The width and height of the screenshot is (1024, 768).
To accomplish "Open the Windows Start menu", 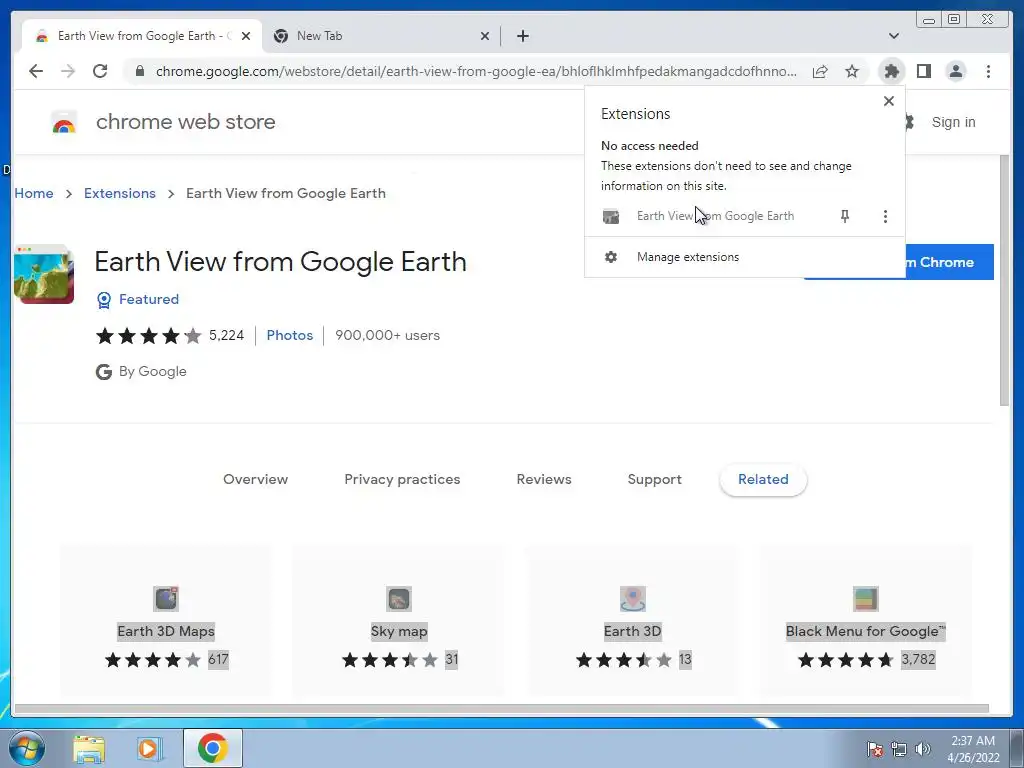I will pos(27,748).
